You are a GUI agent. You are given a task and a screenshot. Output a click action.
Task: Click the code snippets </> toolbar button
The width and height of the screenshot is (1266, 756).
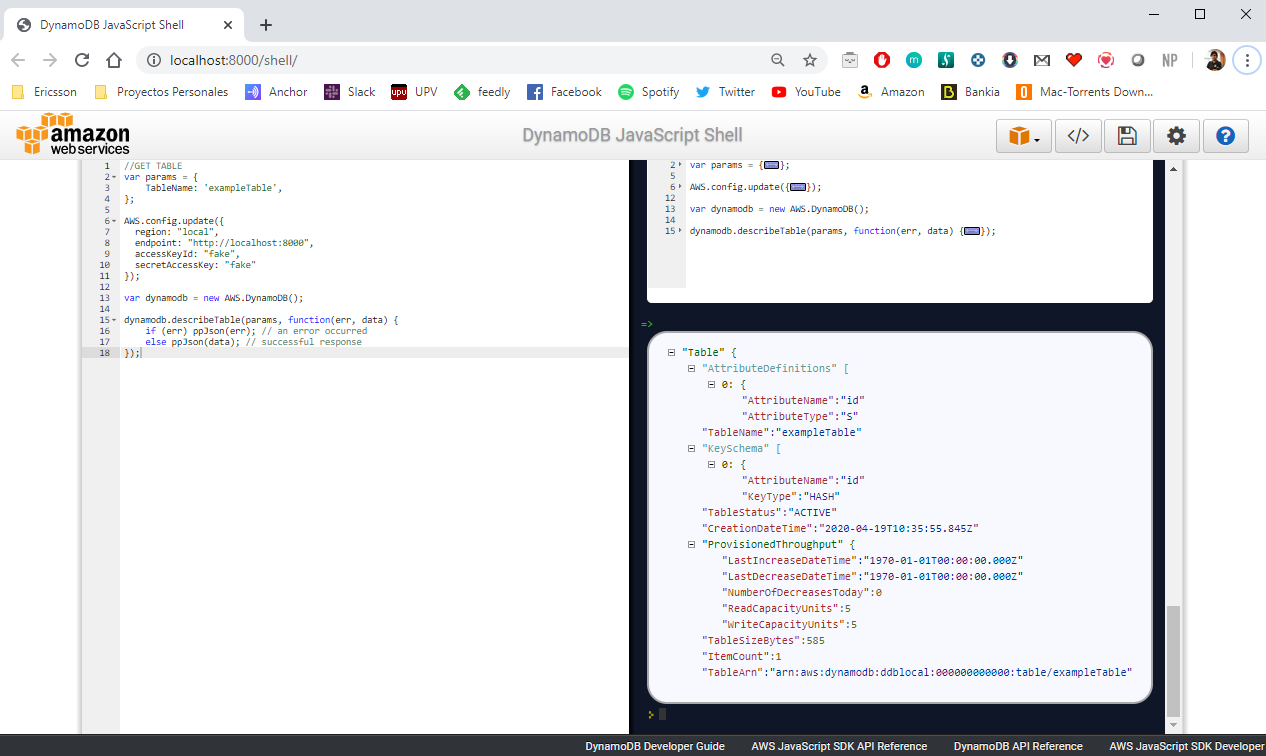click(x=1078, y=136)
